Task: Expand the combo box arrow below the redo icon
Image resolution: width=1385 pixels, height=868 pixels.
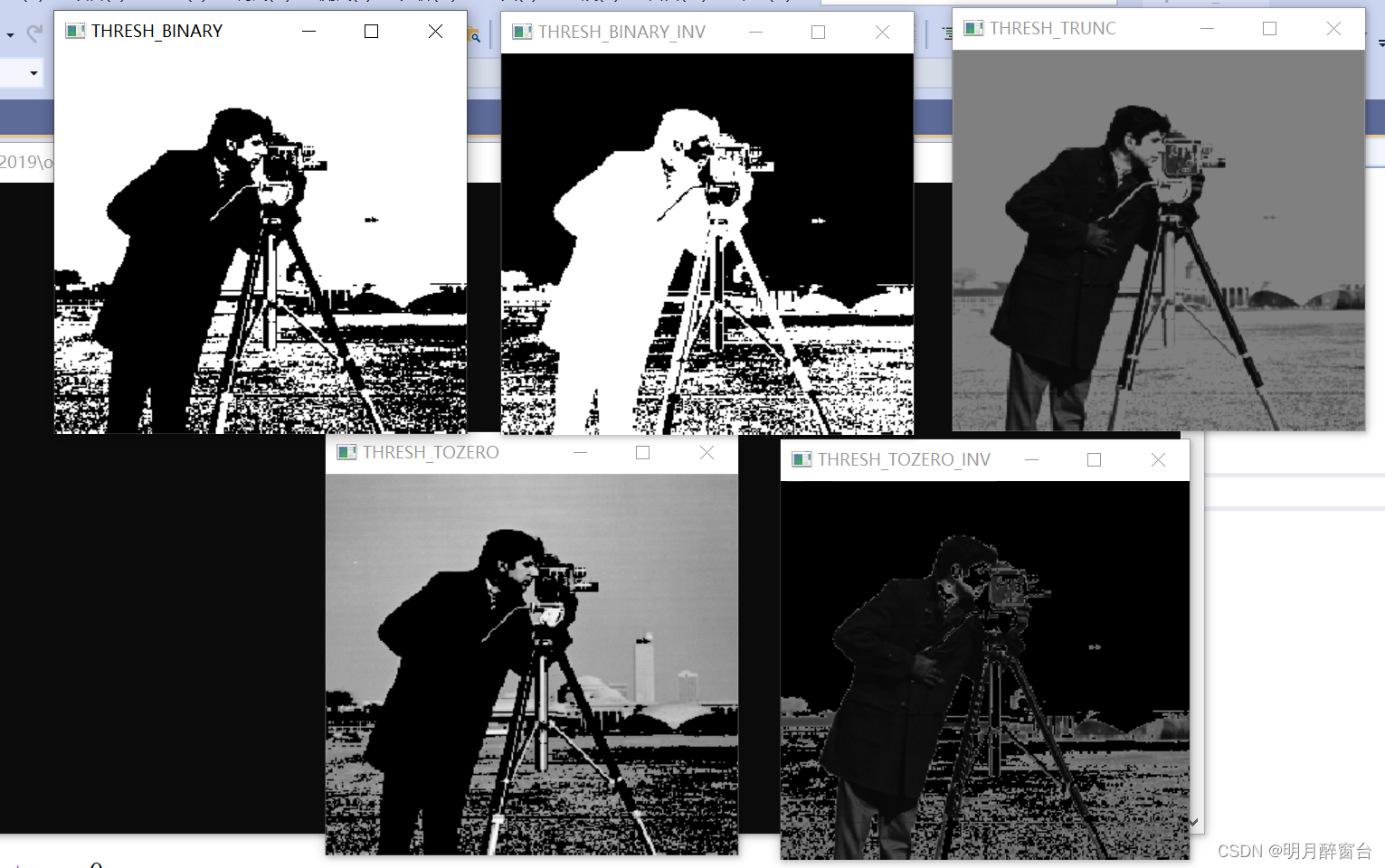Action: pyautogui.click(x=33, y=73)
